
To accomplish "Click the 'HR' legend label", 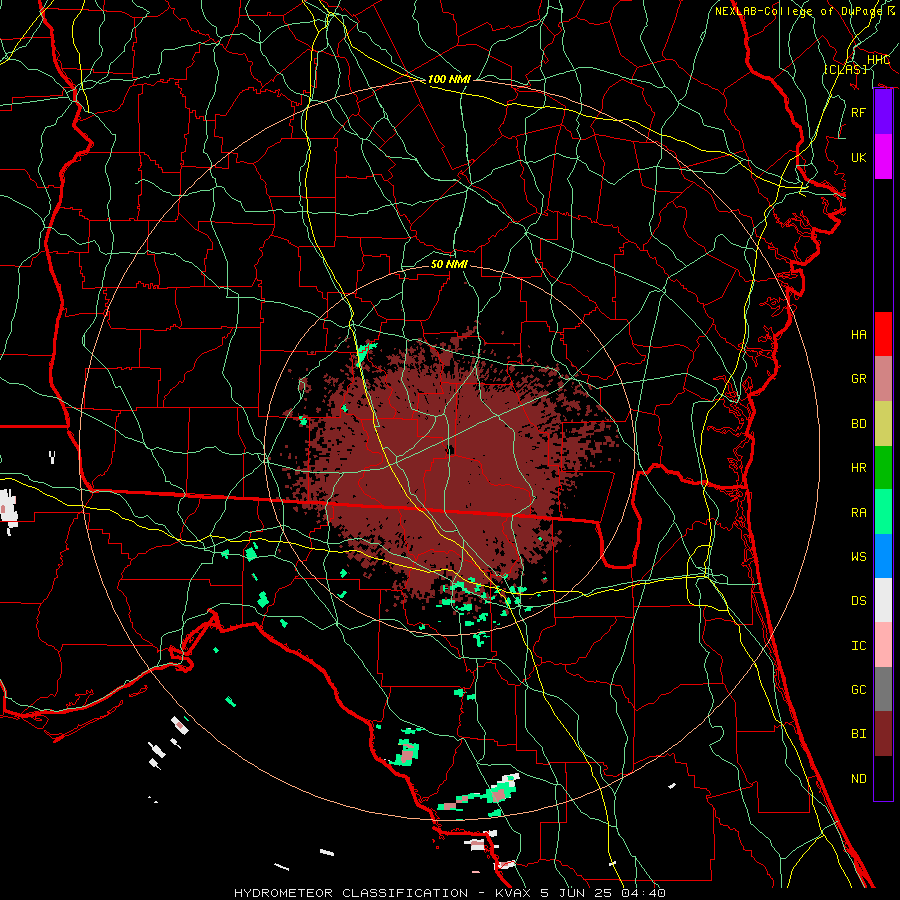I will tap(859, 468).
